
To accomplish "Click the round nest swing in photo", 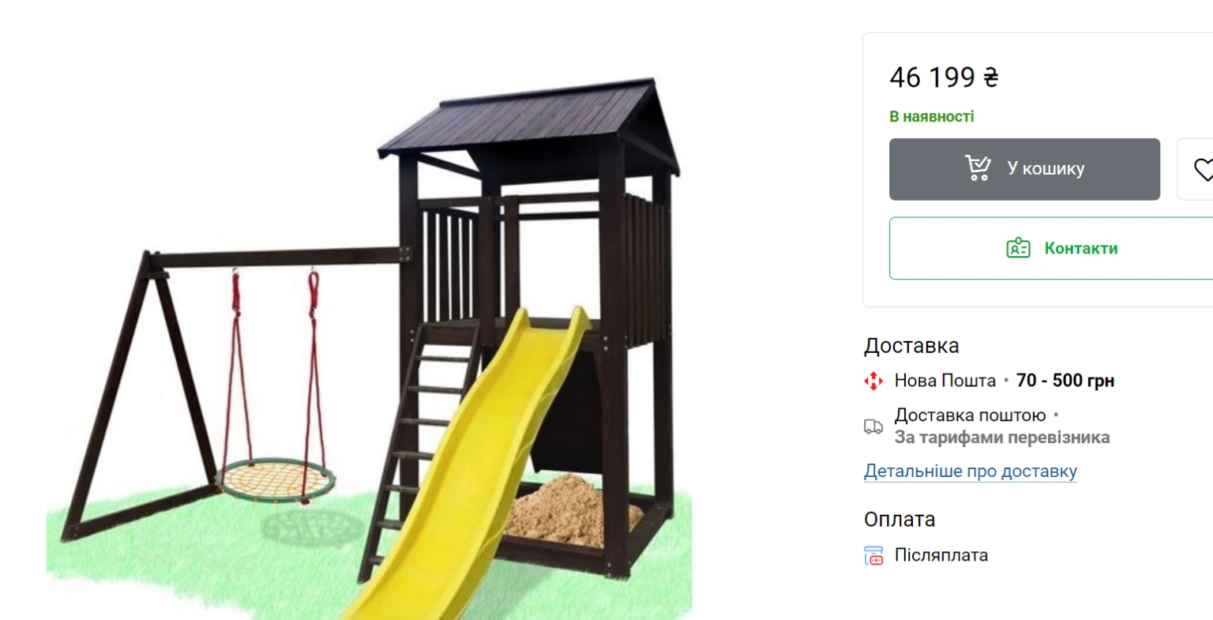I will (x=276, y=480).
